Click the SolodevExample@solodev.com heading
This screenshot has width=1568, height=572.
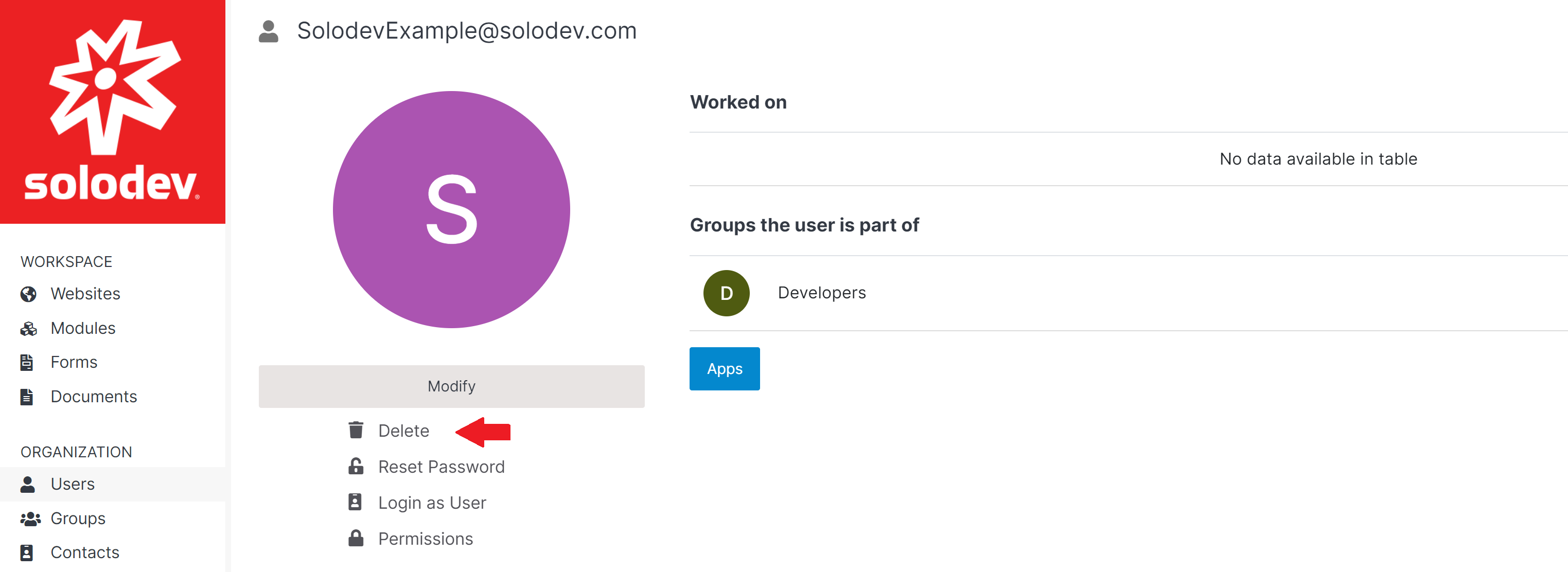tap(467, 31)
